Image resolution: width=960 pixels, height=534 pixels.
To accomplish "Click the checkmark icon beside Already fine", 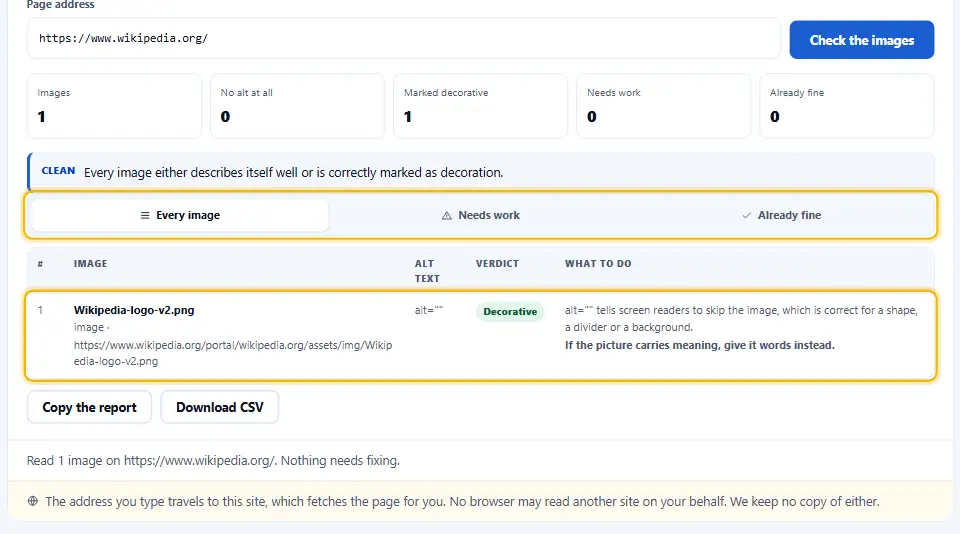I will tap(746, 216).
